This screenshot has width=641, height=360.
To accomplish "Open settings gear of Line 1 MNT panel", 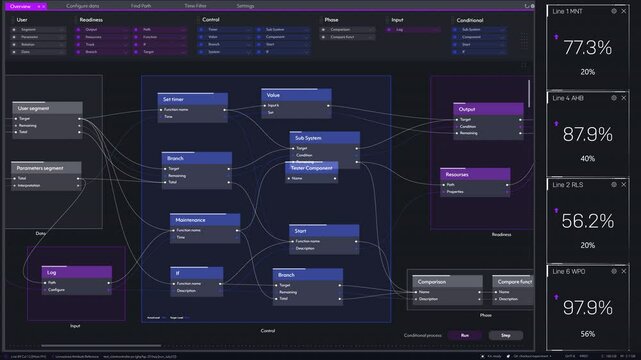I will [x=614, y=11].
